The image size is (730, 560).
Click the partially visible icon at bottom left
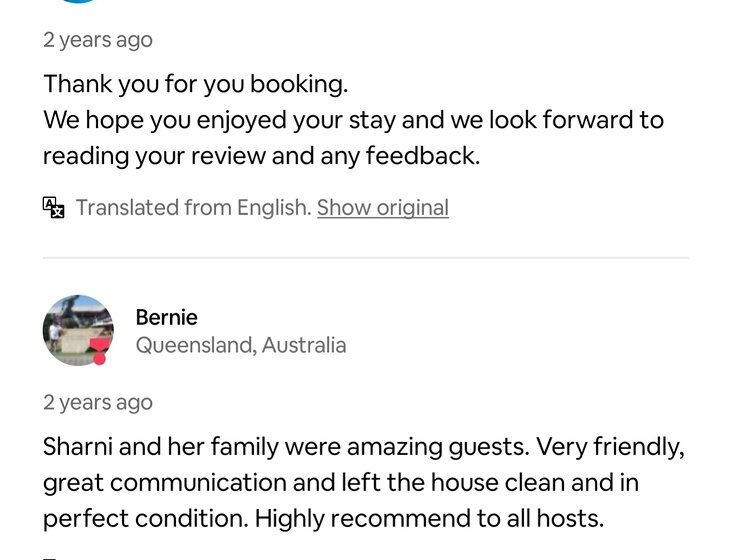tap(50, 557)
